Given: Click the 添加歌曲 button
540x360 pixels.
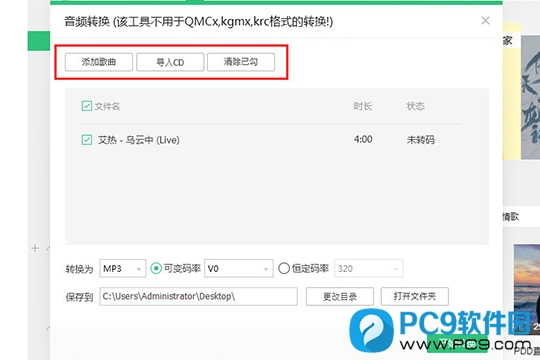Looking at the screenshot, I should [x=99, y=62].
